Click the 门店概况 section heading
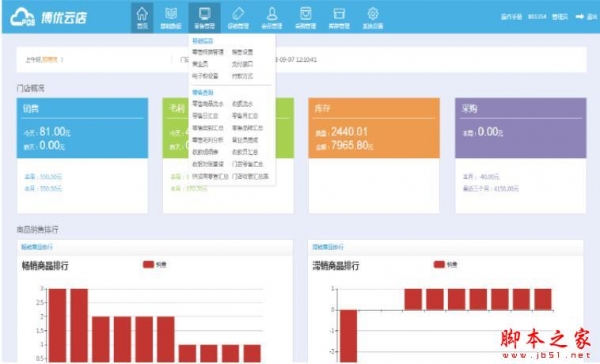600x364 pixels. click(x=31, y=88)
